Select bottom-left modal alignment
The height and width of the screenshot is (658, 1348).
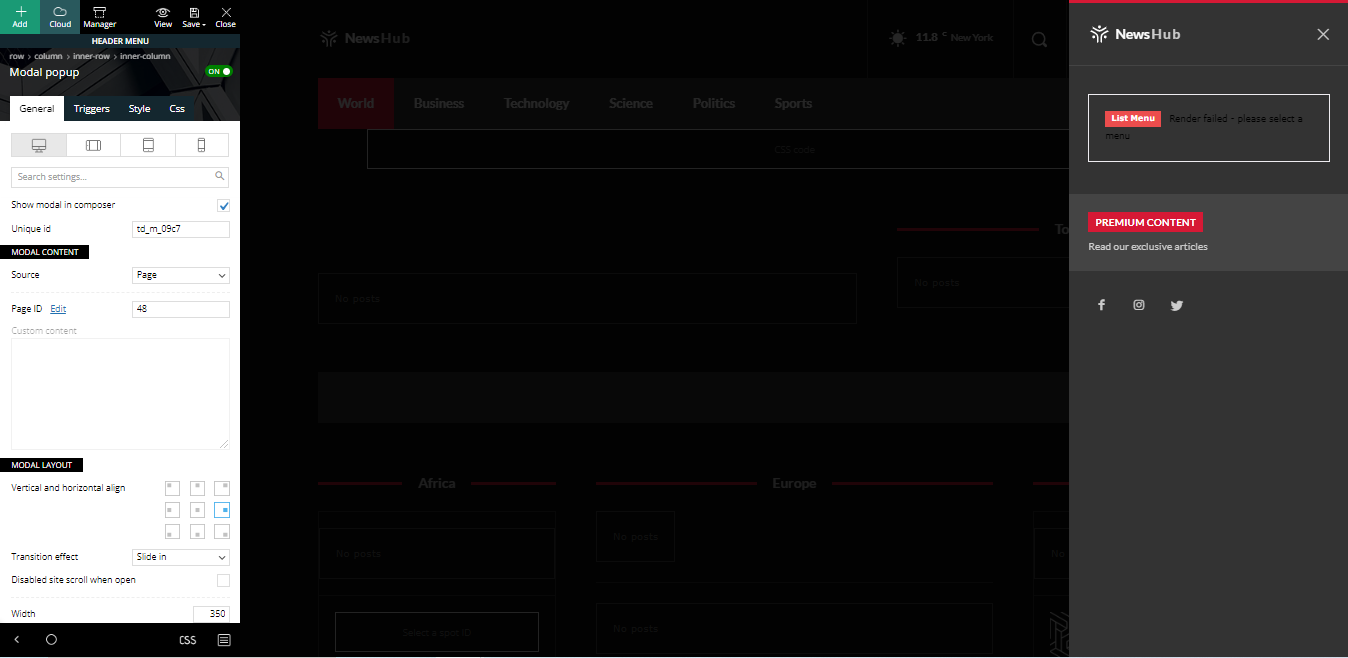pyautogui.click(x=172, y=532)
